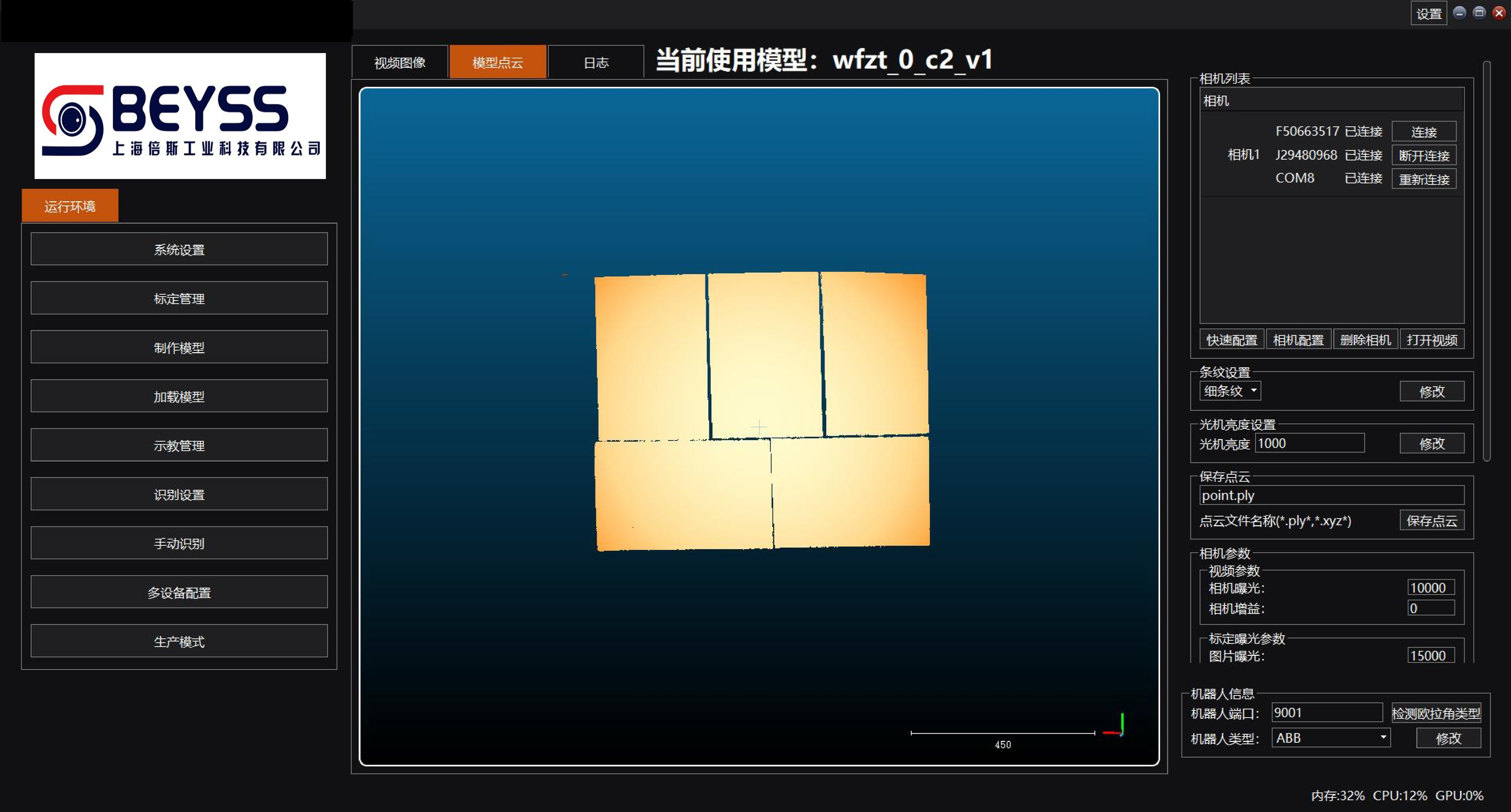Switch to the 日志 log tab
1511x812 pixels.
coord(596,62)
